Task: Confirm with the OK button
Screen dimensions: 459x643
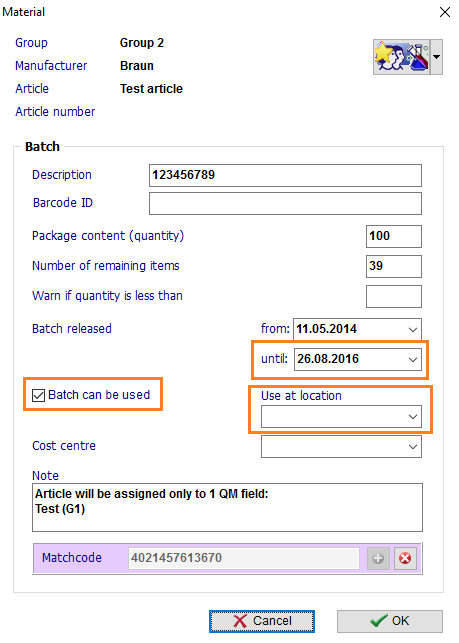Action: pyautogui.click(x=390, y=621)
